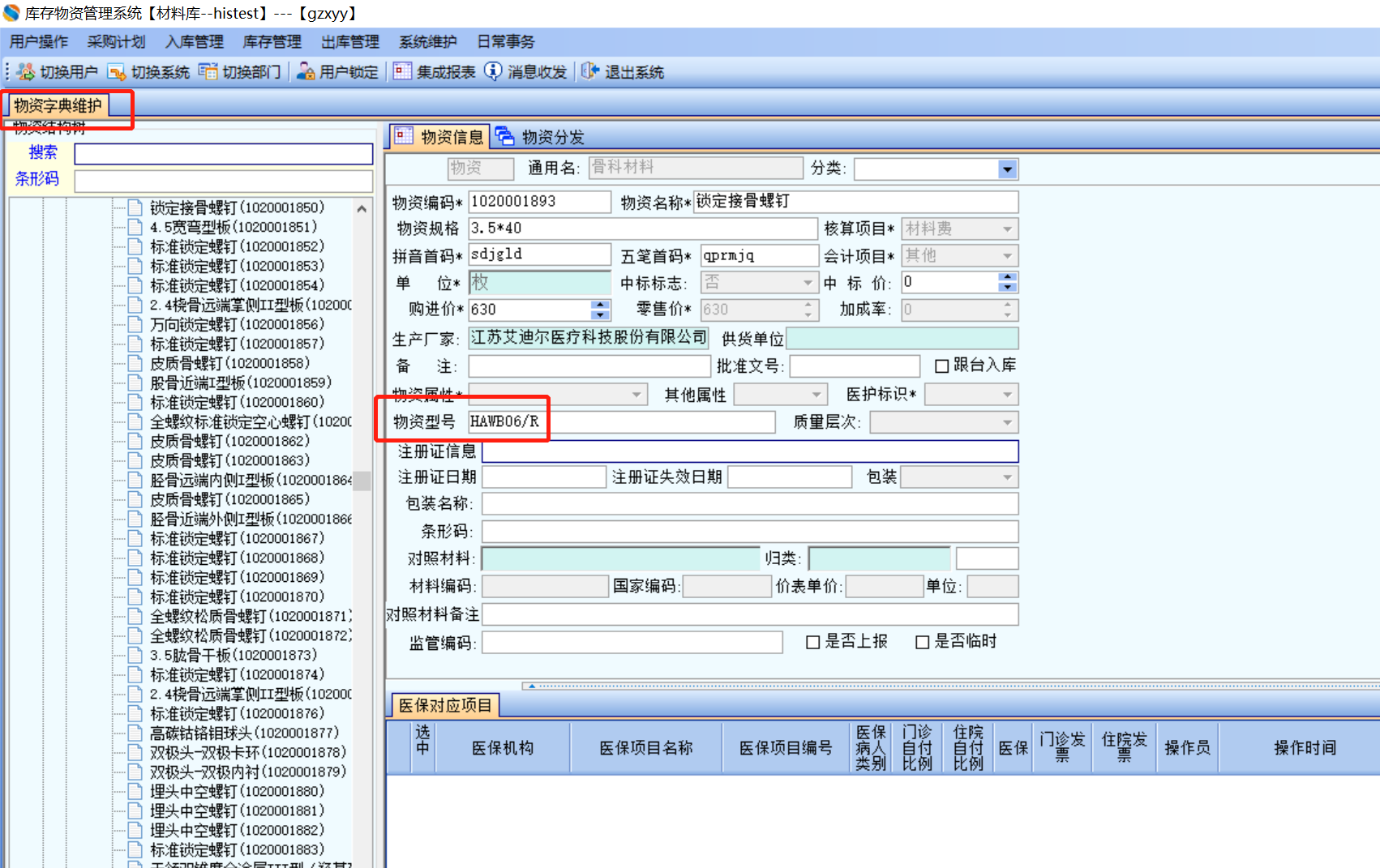Click the 物资分发 tab icon
The image size is (1380, 868).
point(504,136)
